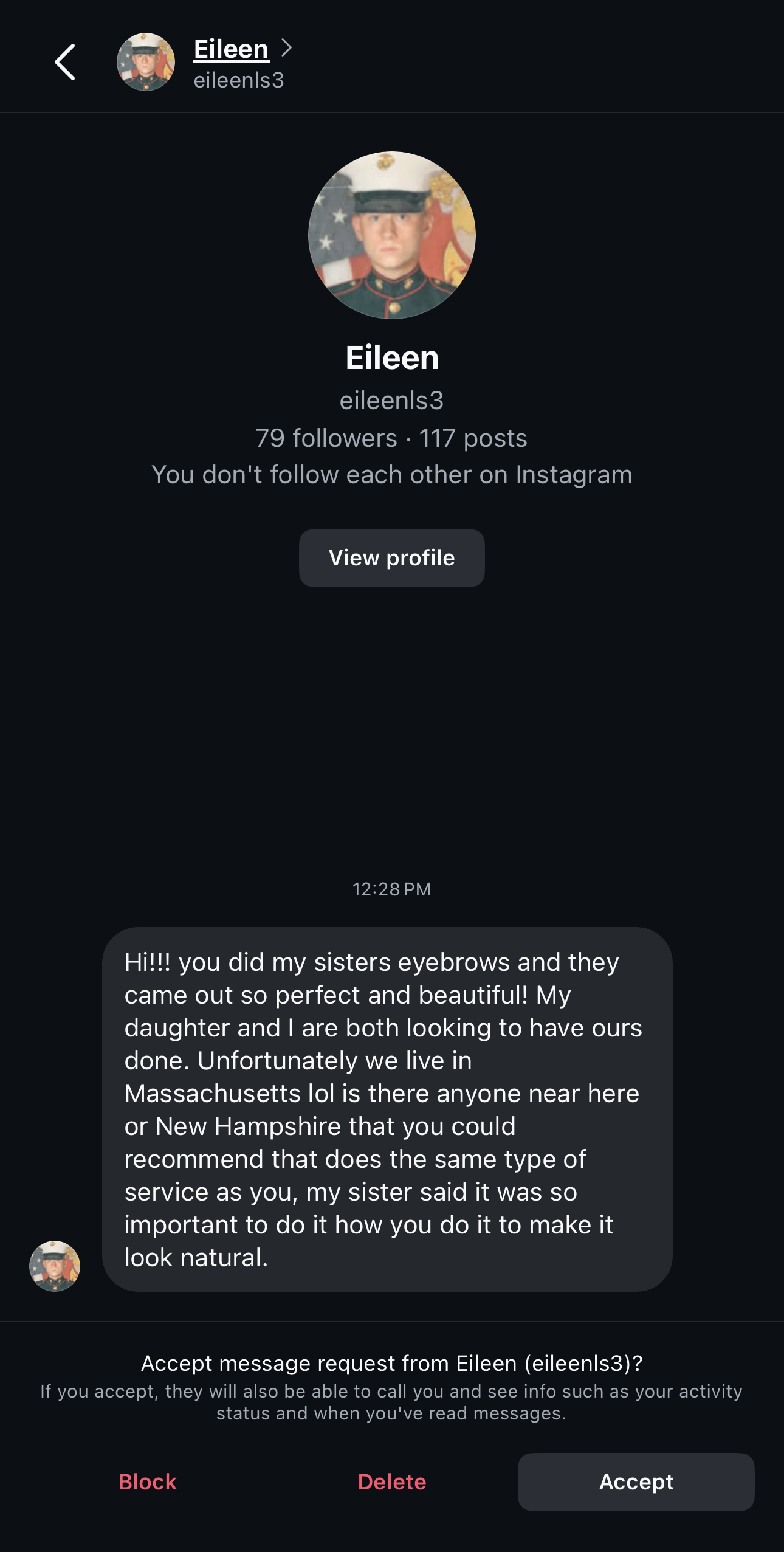Tap empty chat area above timestamp

point(392,729)
